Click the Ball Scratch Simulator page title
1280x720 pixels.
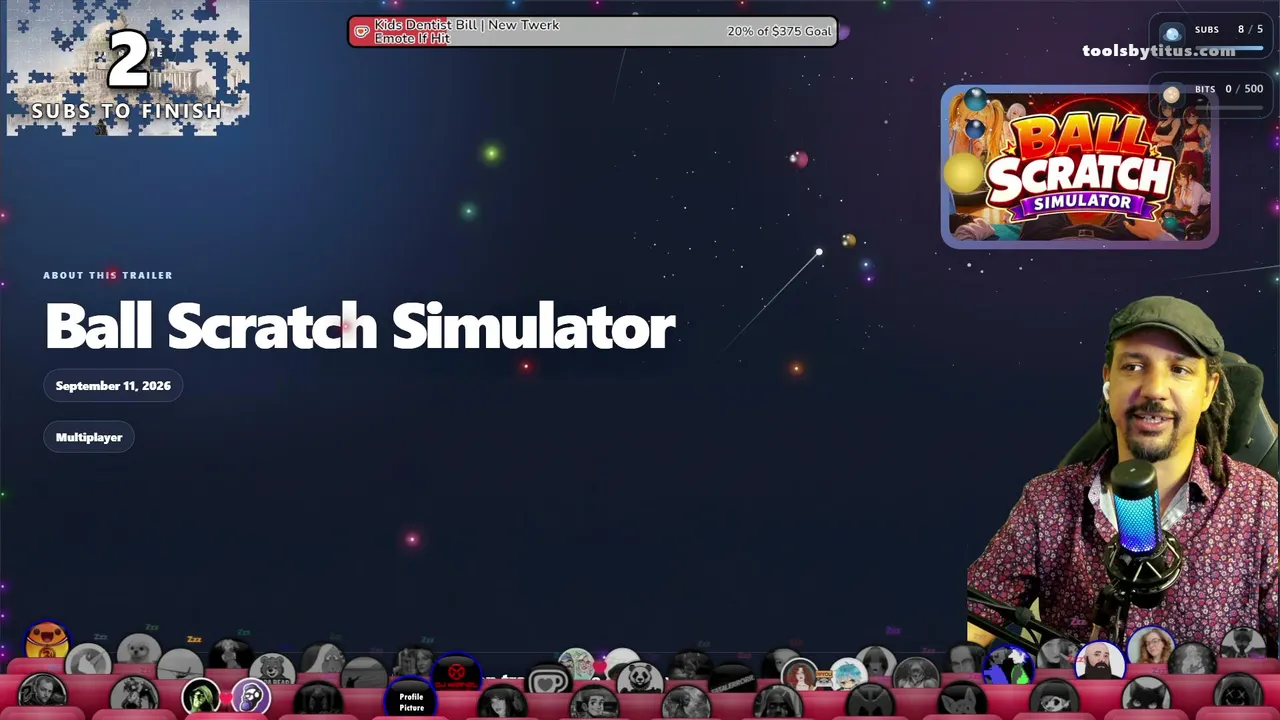pos(360,326)
